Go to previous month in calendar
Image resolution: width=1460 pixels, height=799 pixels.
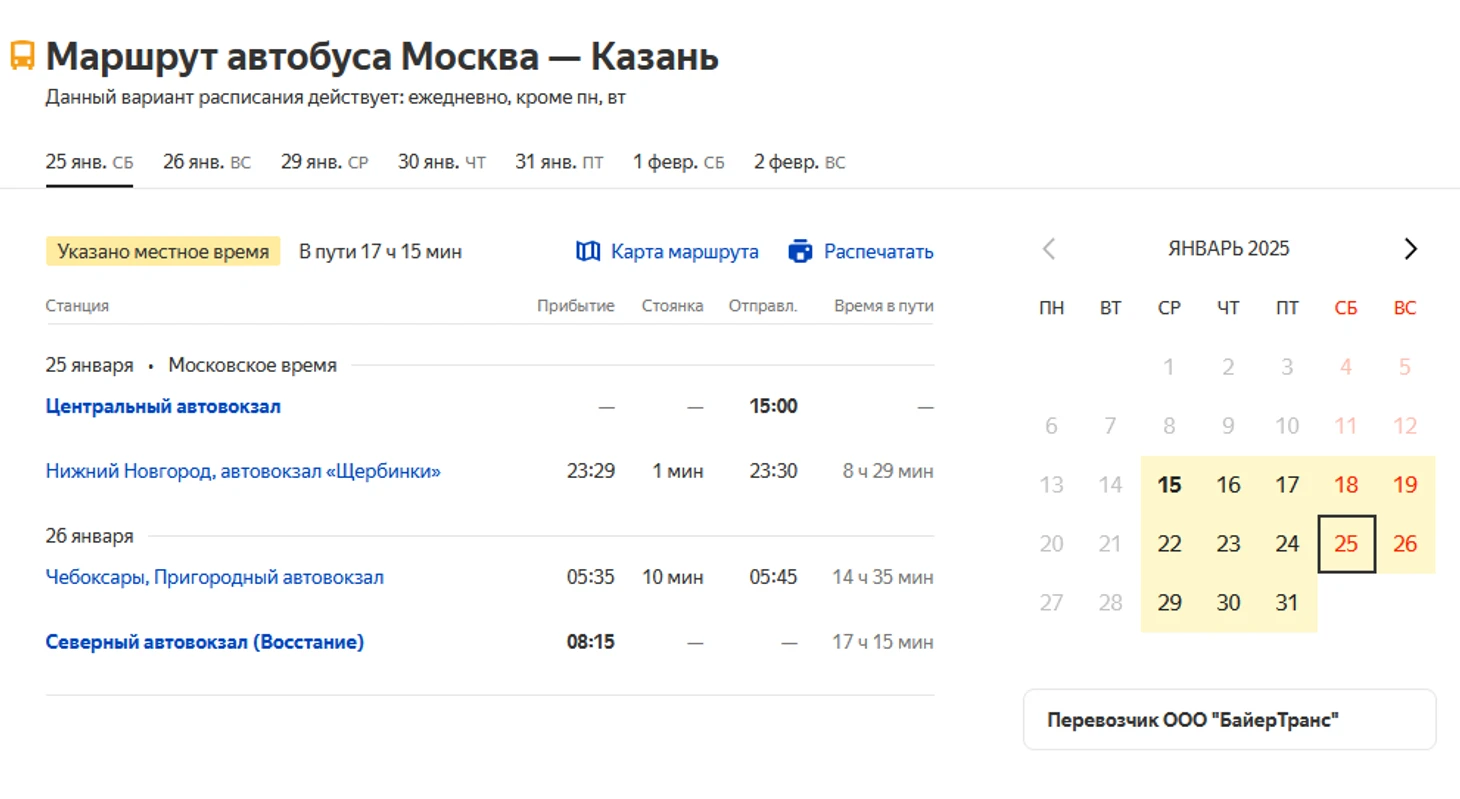tap(1049, 249)
